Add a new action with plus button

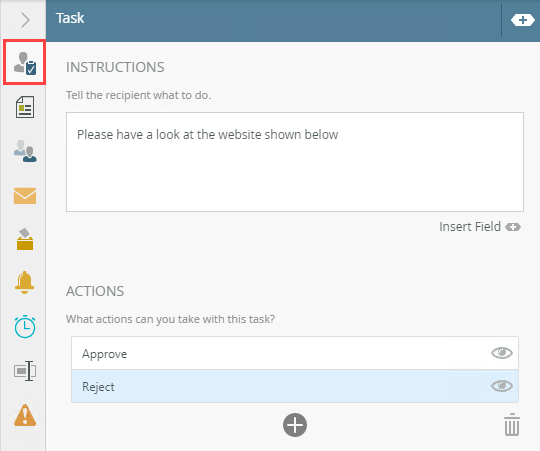[295, 425]
